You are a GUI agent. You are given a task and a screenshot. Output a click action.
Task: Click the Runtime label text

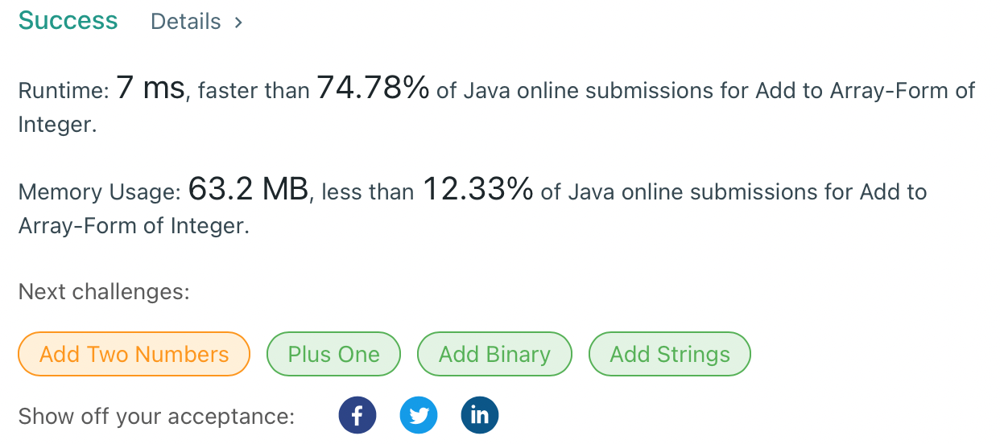[64, 91]
